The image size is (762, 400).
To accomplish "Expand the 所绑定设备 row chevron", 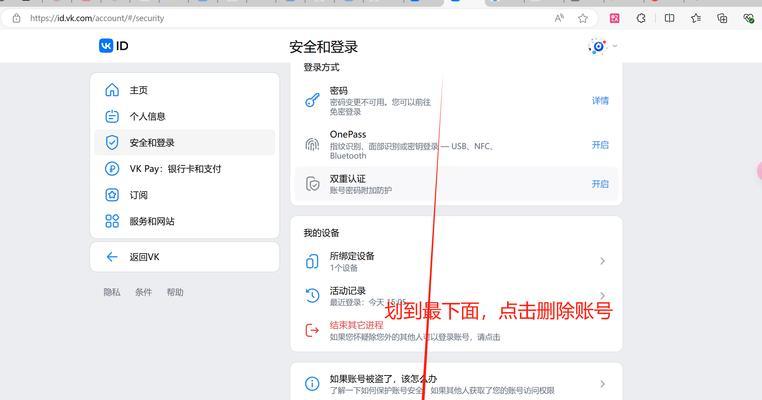I will point(603,261).
